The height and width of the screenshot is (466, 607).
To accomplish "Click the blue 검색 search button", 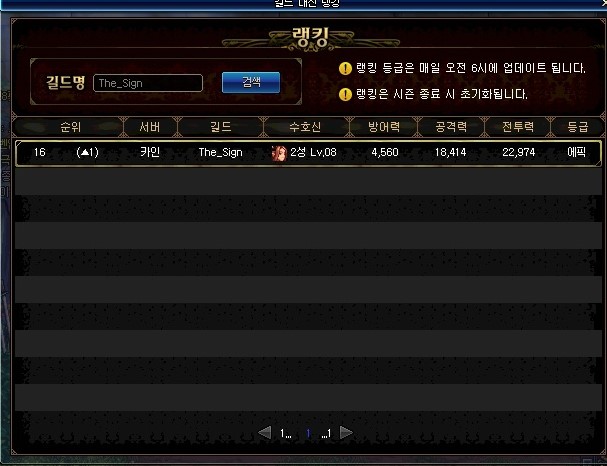I will 251,82.
